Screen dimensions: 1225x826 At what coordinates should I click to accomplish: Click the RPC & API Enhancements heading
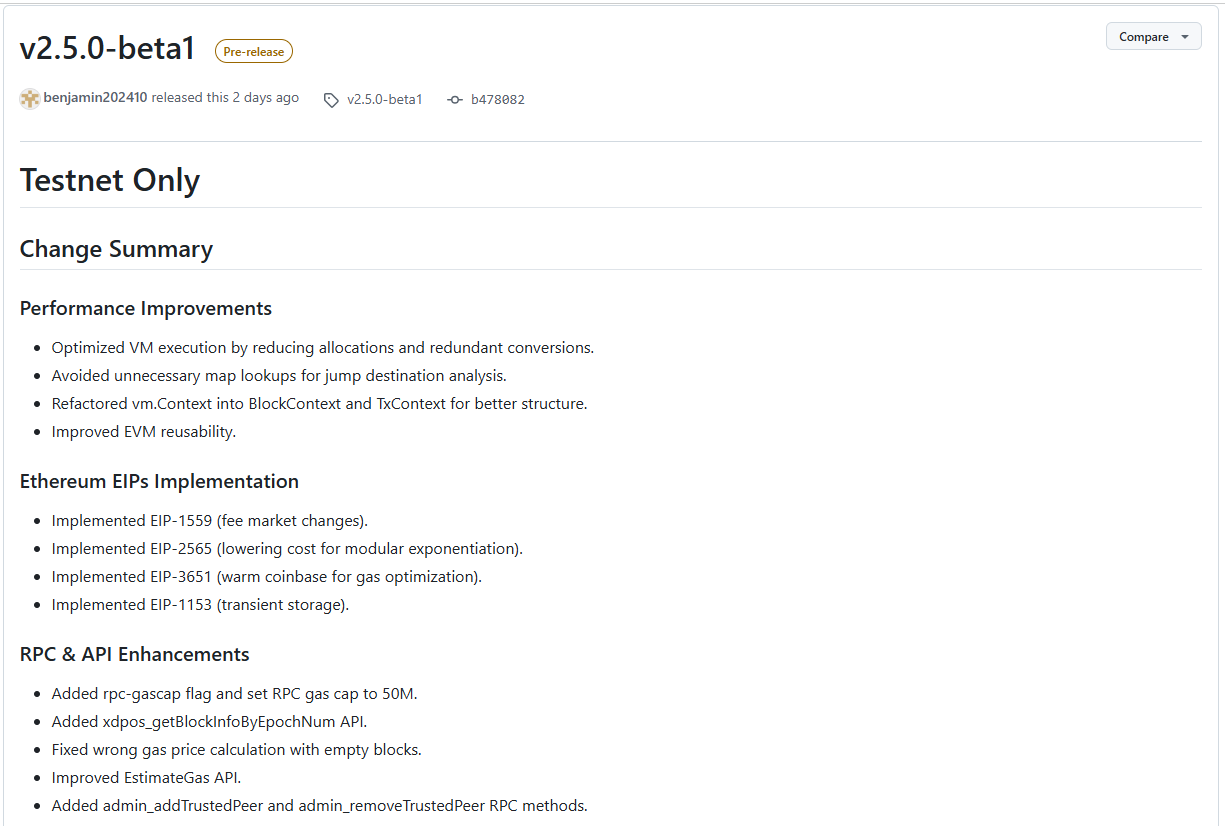(135, 654)
